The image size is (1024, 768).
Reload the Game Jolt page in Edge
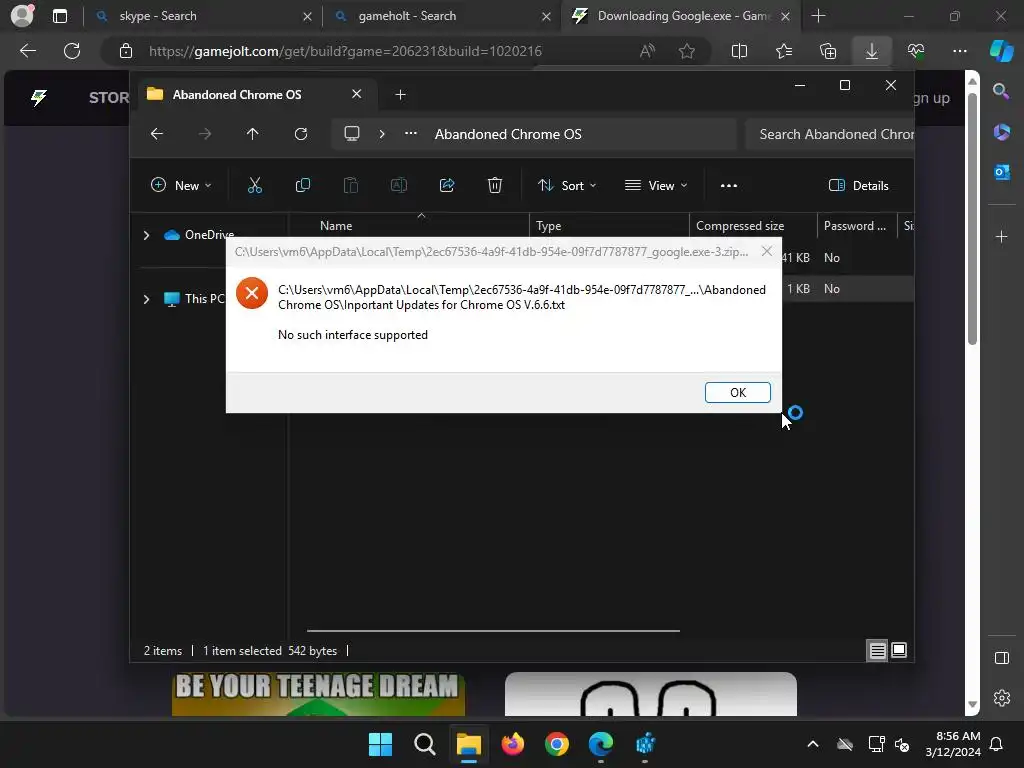tap(72, 51)
